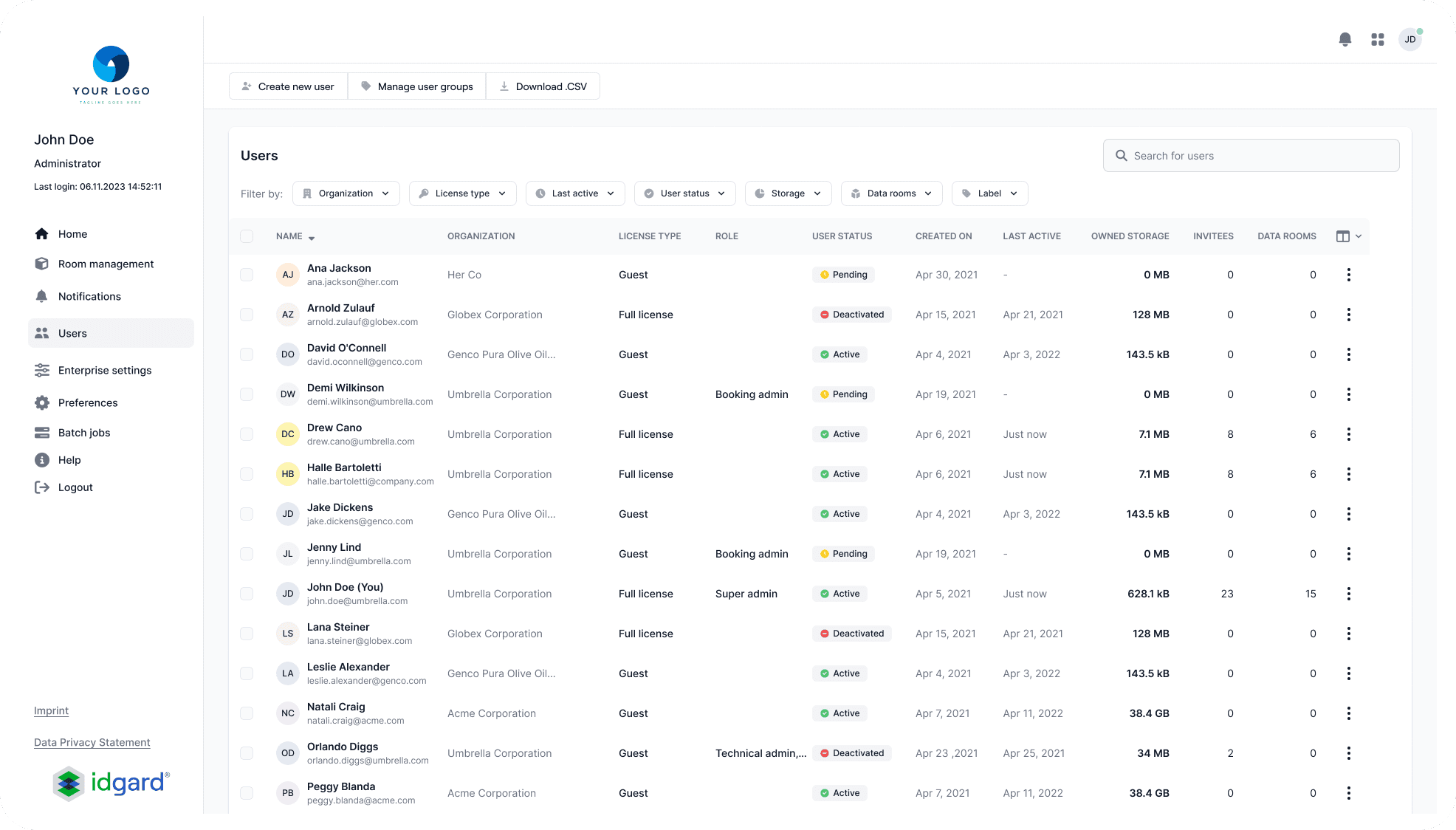Image resolution: width=1456 pixels, height=830 pixels.
Task: Toggle the select-all users checkbox
Action: tap(247, 236)
